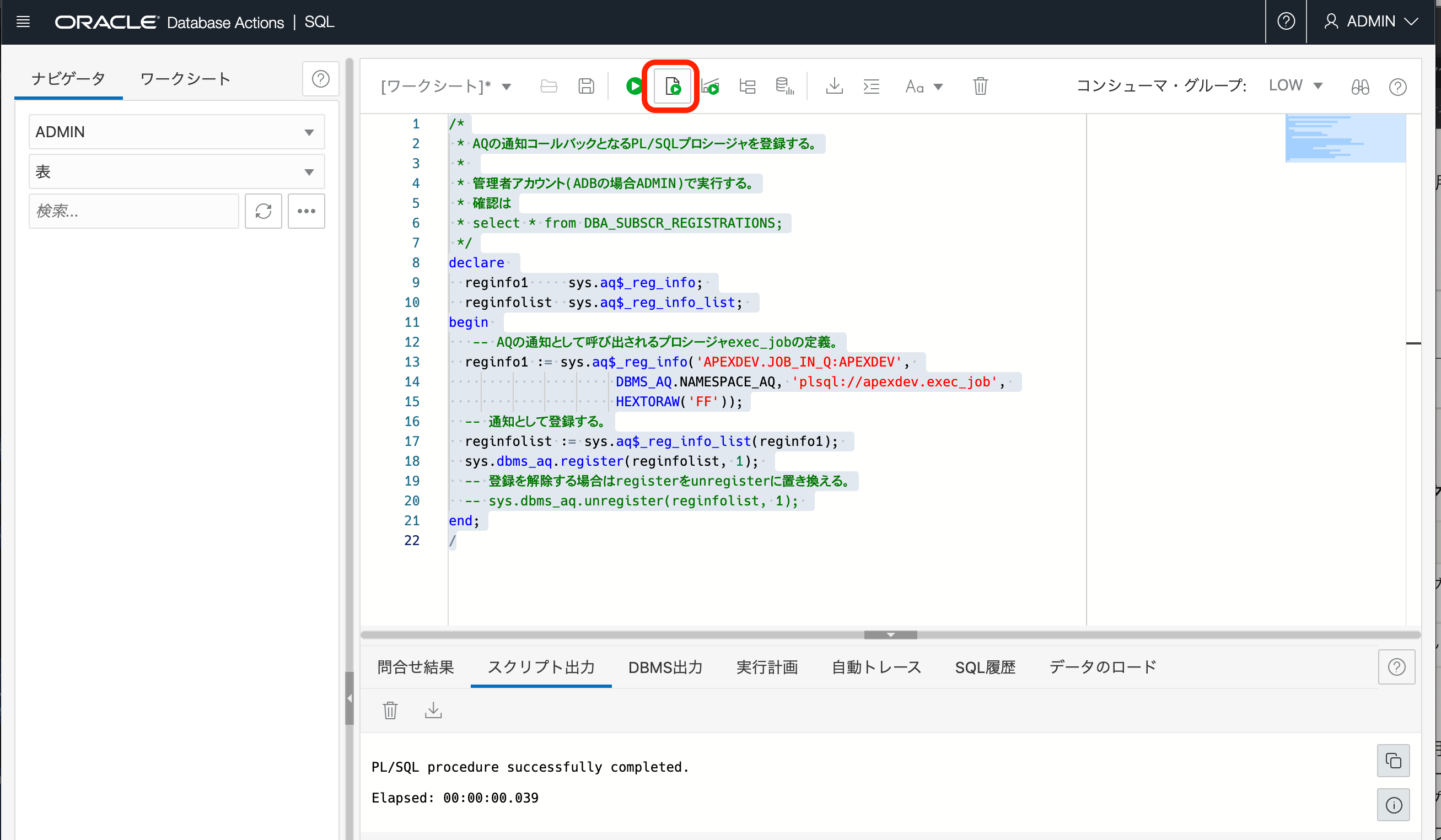Switch to the ワークシート tab
This screenshot has height=840, width=1441.
point(186,79)
